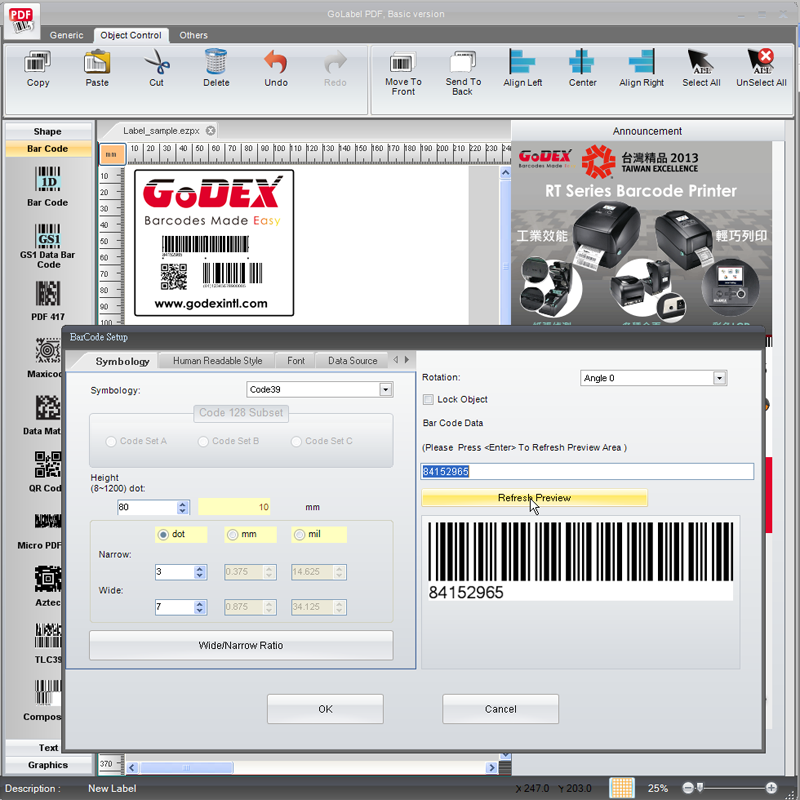
Task: Open the Symbology Code39 dropdown
Action: [x=386, y=390]
